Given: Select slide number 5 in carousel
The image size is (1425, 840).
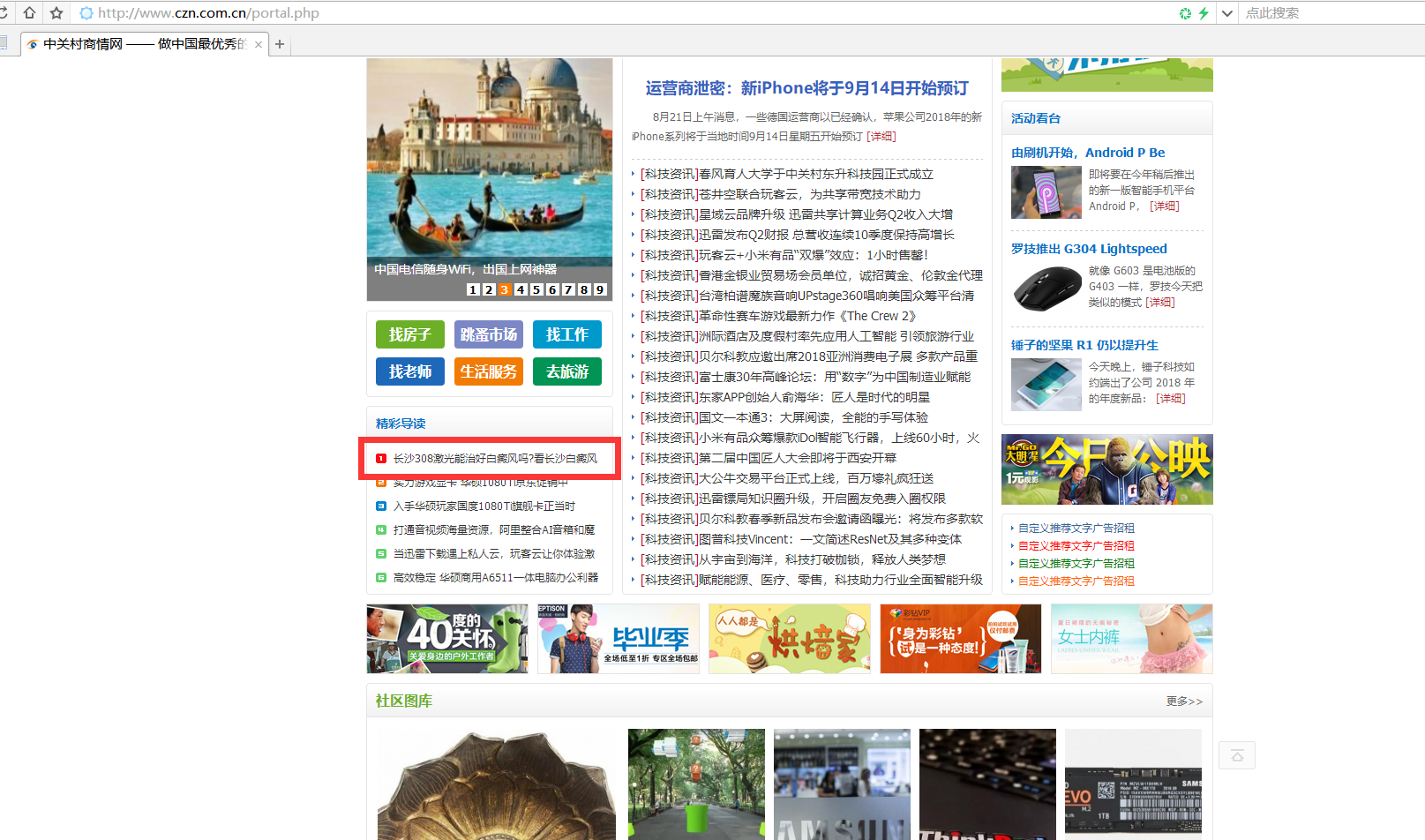Looking at the screenshot, I should [536, 289].
